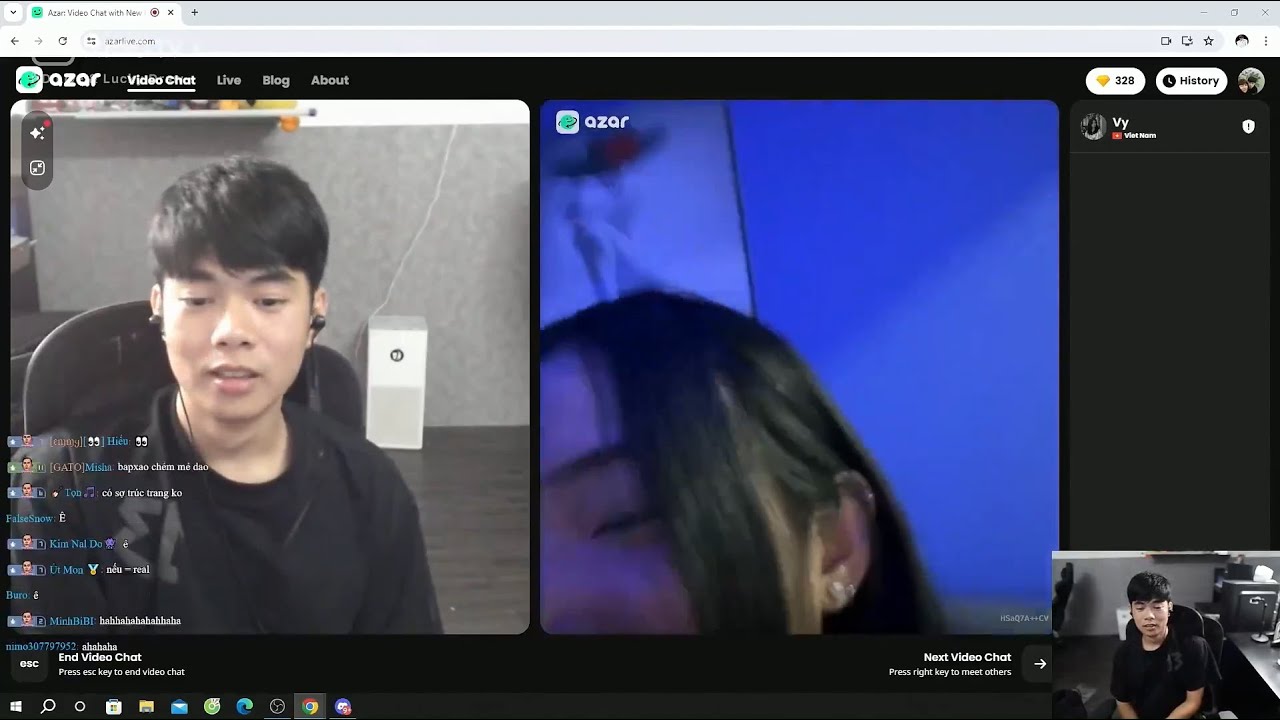Open the sparkle effects button on own video
The width and height of the screenshot is (1280, 720).
pyautogui.click(x=37, y=133)
